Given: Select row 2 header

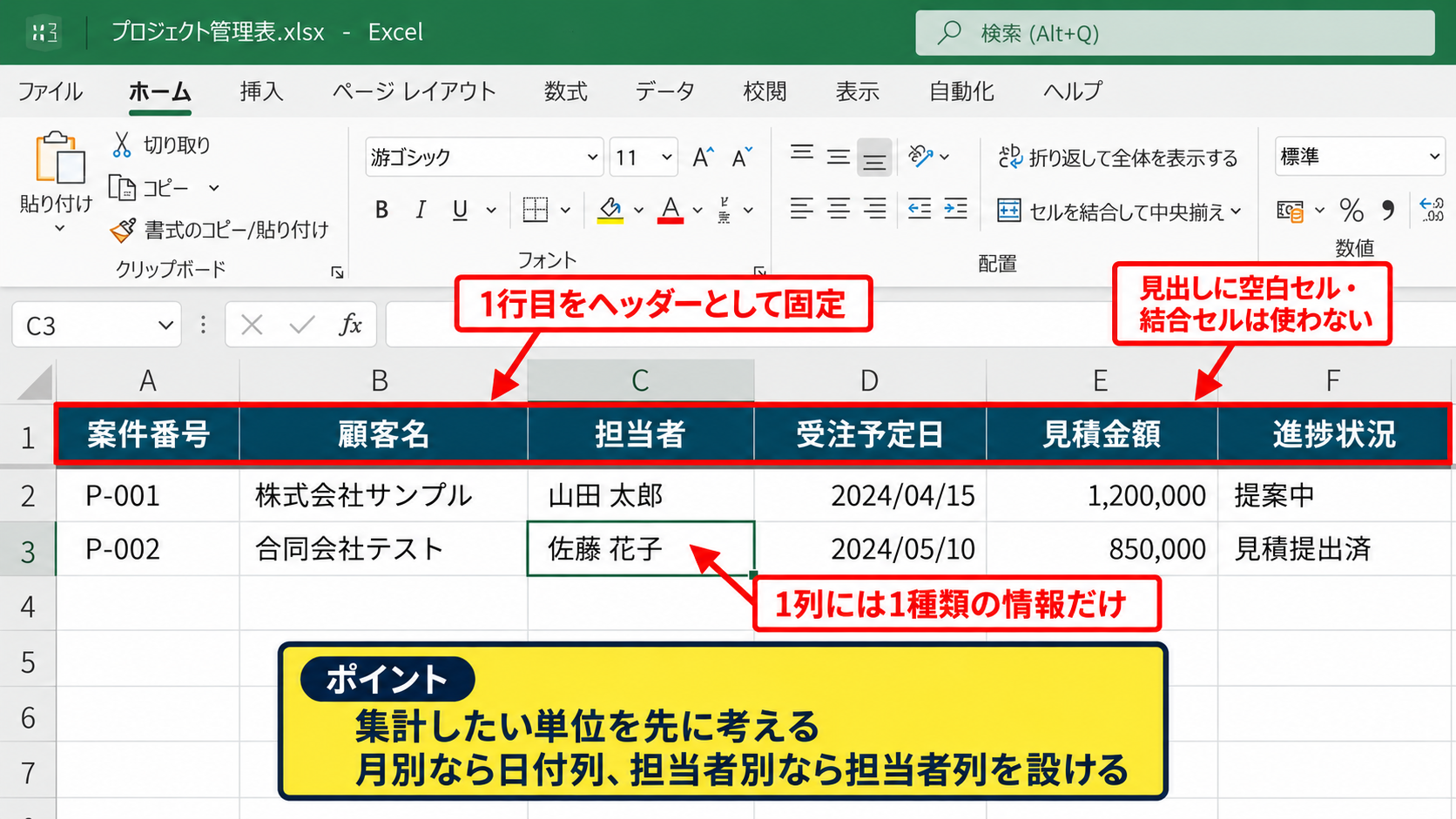Looking at the screenshot, I should click(x=28, y=495).
